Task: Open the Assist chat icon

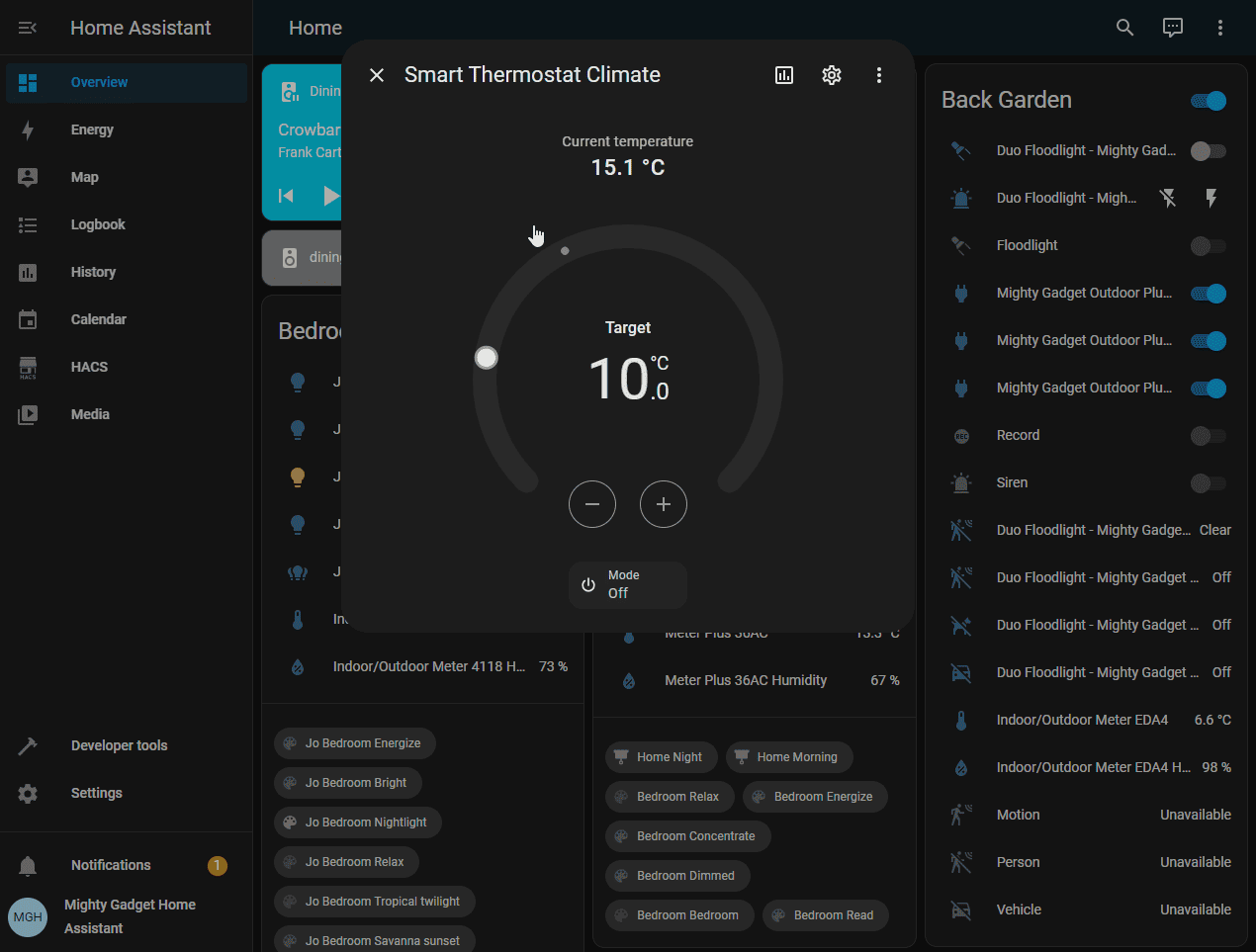Action: point(1172,28)
